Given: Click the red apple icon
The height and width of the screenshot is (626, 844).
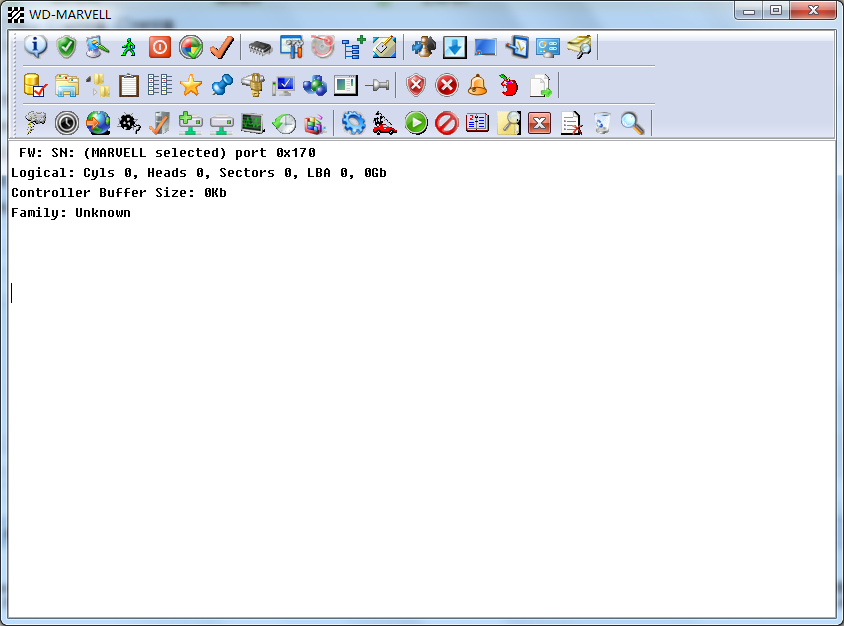Looking at the screenshot, I should 509,86.
